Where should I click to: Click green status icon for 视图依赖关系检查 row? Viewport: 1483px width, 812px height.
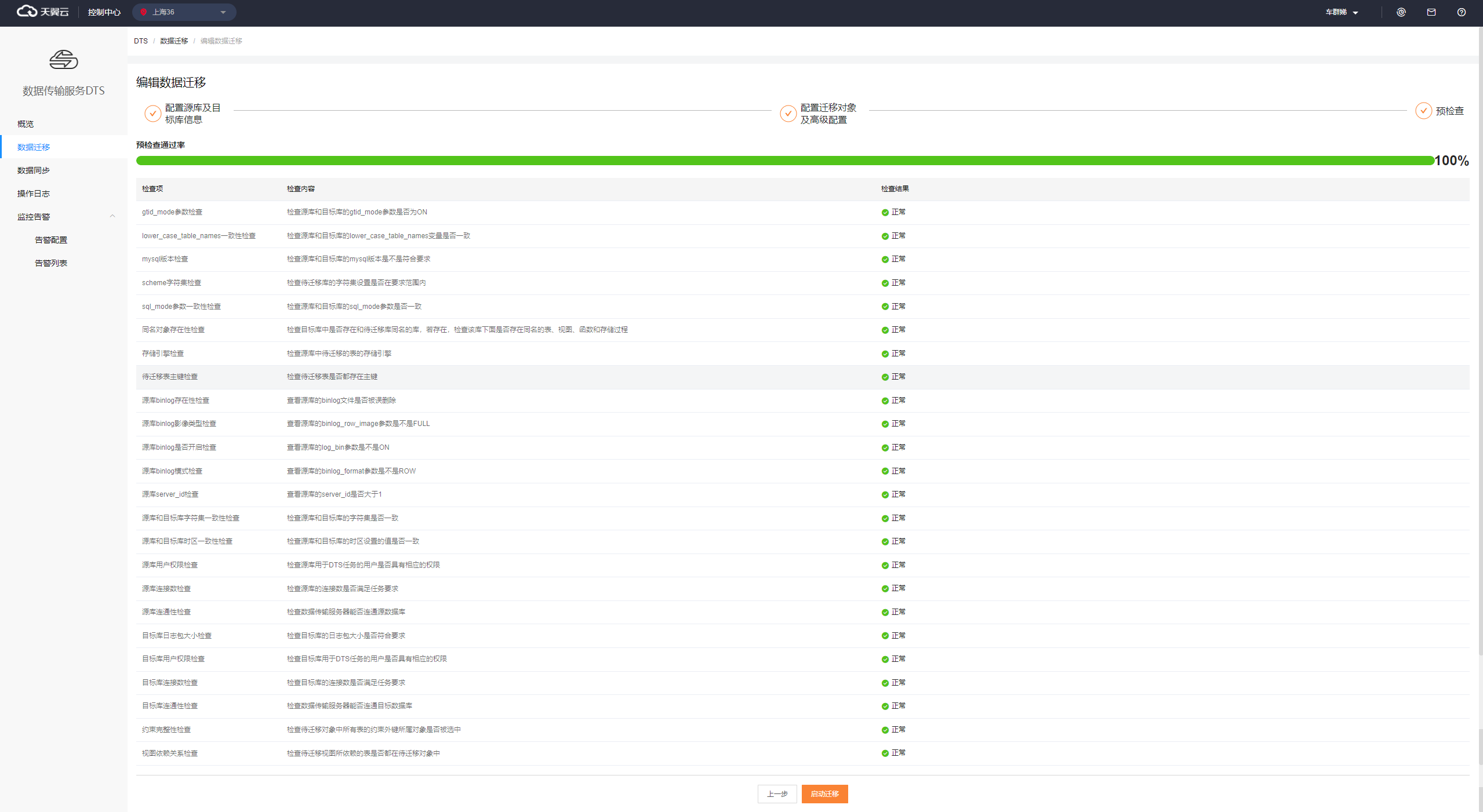[885, 753]
